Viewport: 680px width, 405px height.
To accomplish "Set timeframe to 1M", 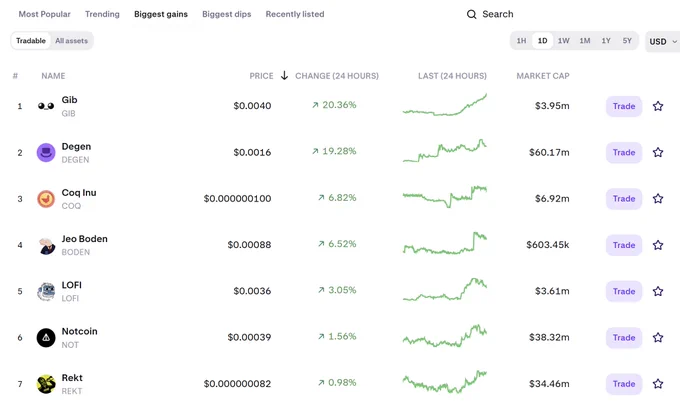I will click(585, 41).
